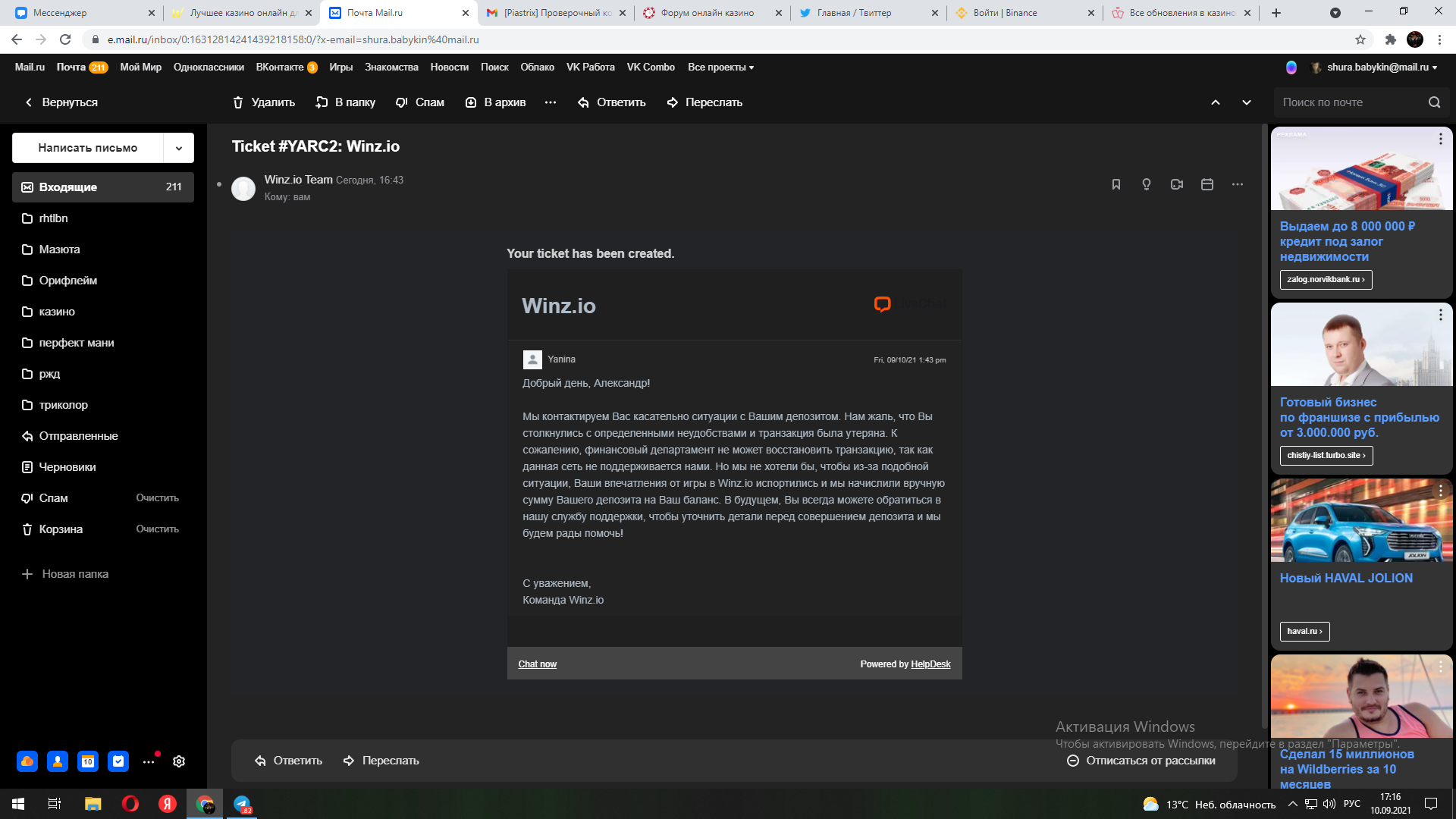Viewport: 1456px width, 819px height.
Task: Click Отписаться от рассылки
Action: pyautogui.click(x=1141, y=761)
